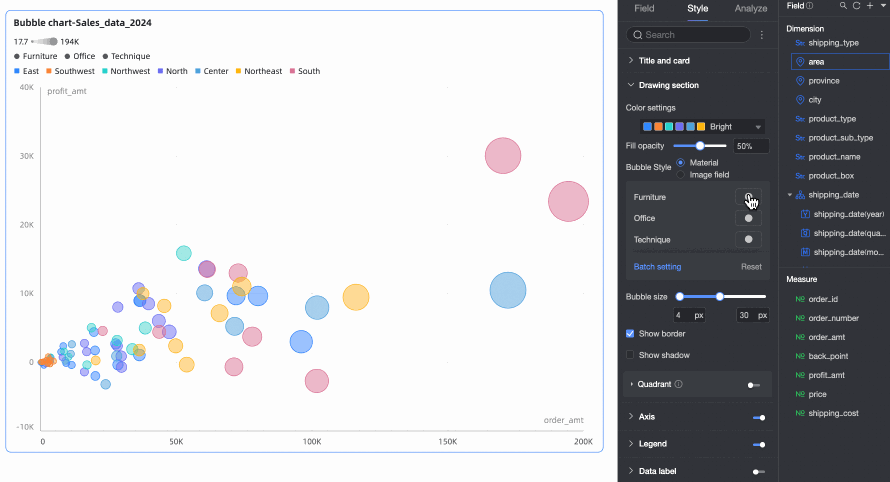Turn off the Legend switch

[759, 445]
